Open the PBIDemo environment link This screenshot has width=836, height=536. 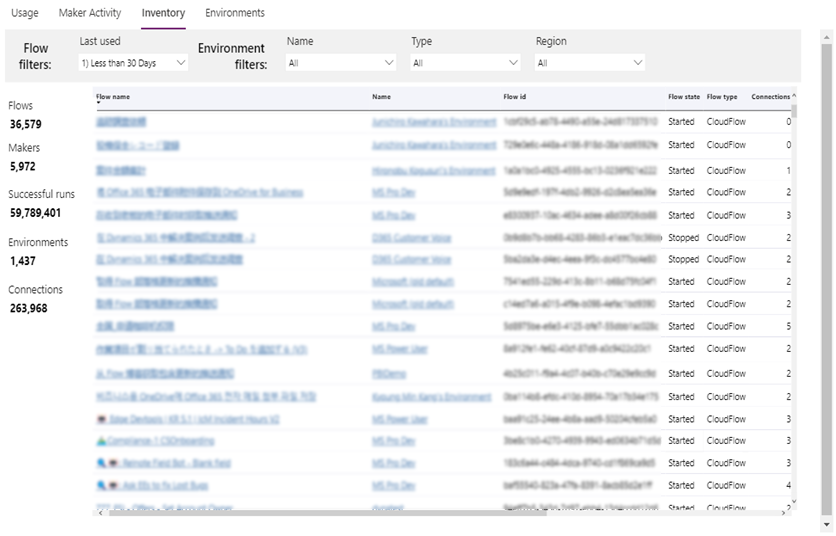(389, 374)
